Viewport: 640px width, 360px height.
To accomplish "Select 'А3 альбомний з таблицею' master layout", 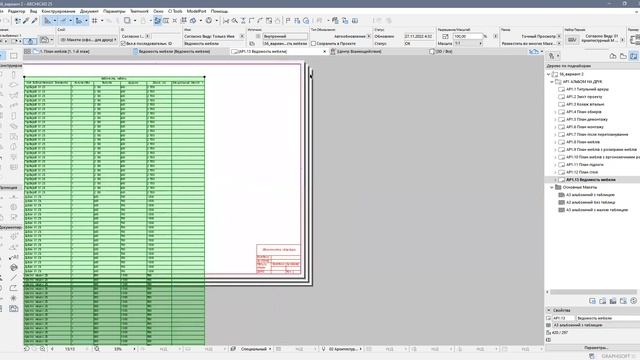I will [x=590, y=195].
